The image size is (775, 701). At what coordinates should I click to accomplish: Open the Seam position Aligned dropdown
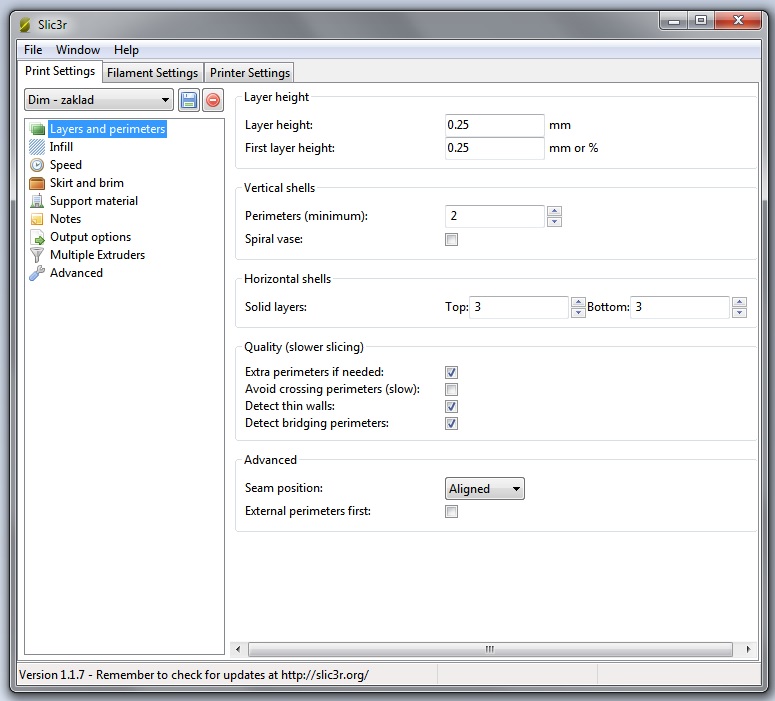[484, 489]
